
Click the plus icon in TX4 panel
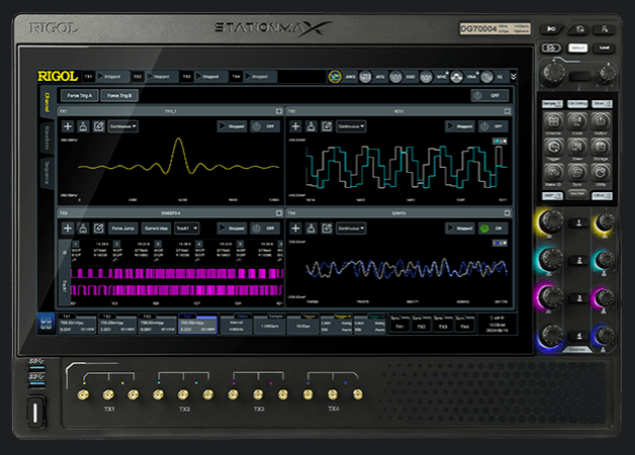296,228
